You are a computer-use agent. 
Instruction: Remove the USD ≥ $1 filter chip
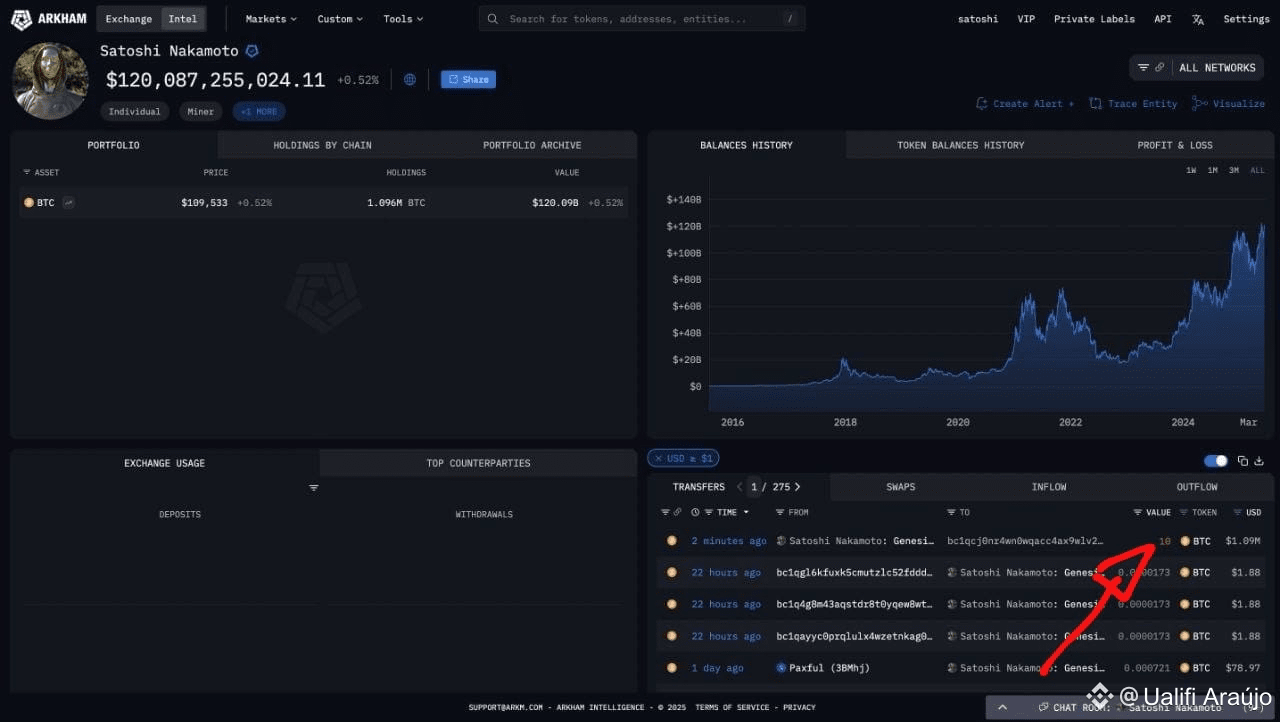(658, 459)
